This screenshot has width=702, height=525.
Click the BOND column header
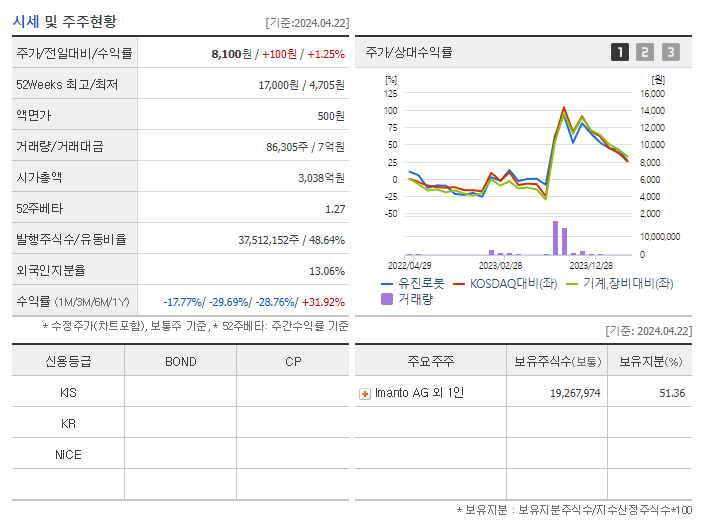coord(180,362)
